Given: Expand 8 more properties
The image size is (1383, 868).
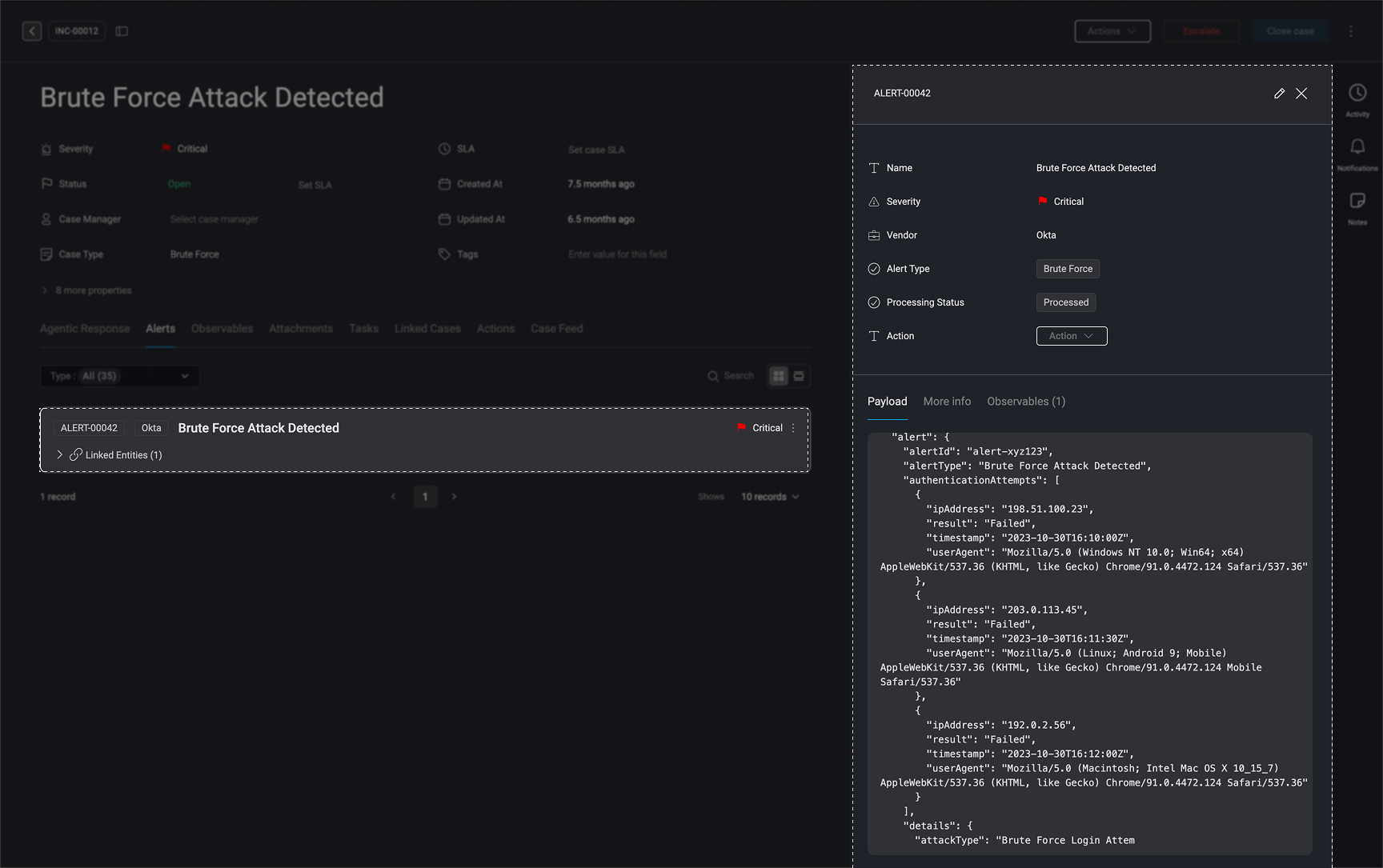Looking at the screenshot, I should [87, 290].
